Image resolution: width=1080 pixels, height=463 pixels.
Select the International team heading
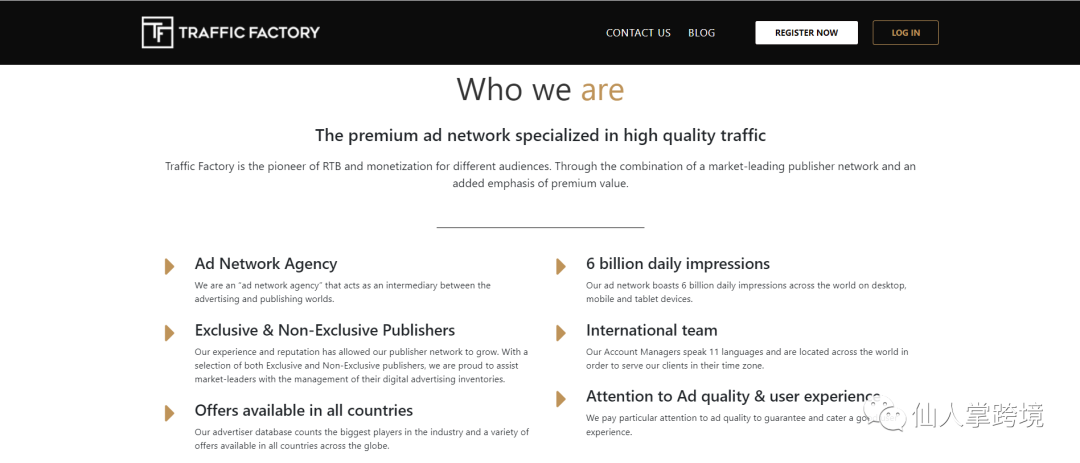pyautogui.click(x=652, y=330)
